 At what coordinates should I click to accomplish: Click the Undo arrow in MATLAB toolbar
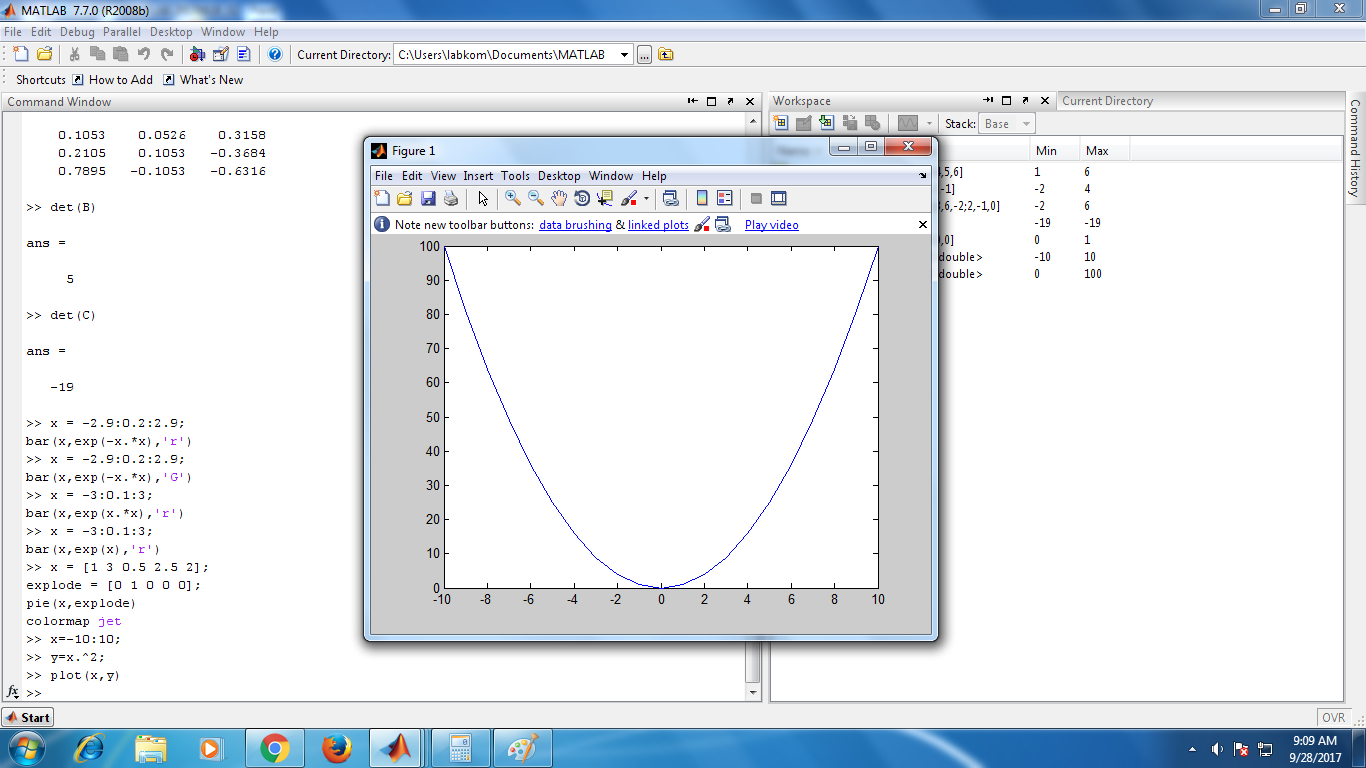point(144,54)
